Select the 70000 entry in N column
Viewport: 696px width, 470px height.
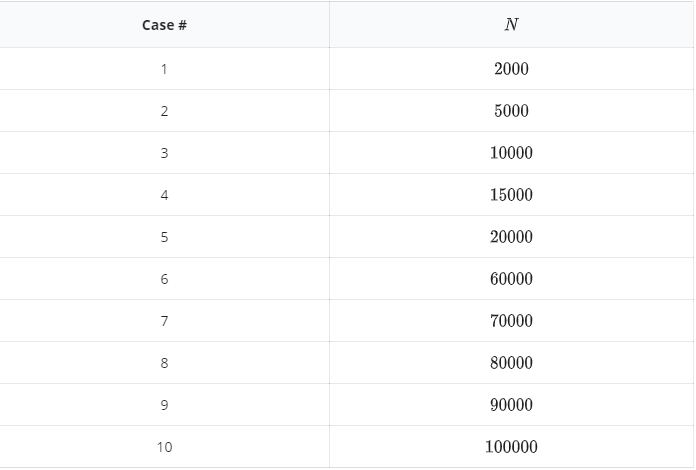pos(511,321)
